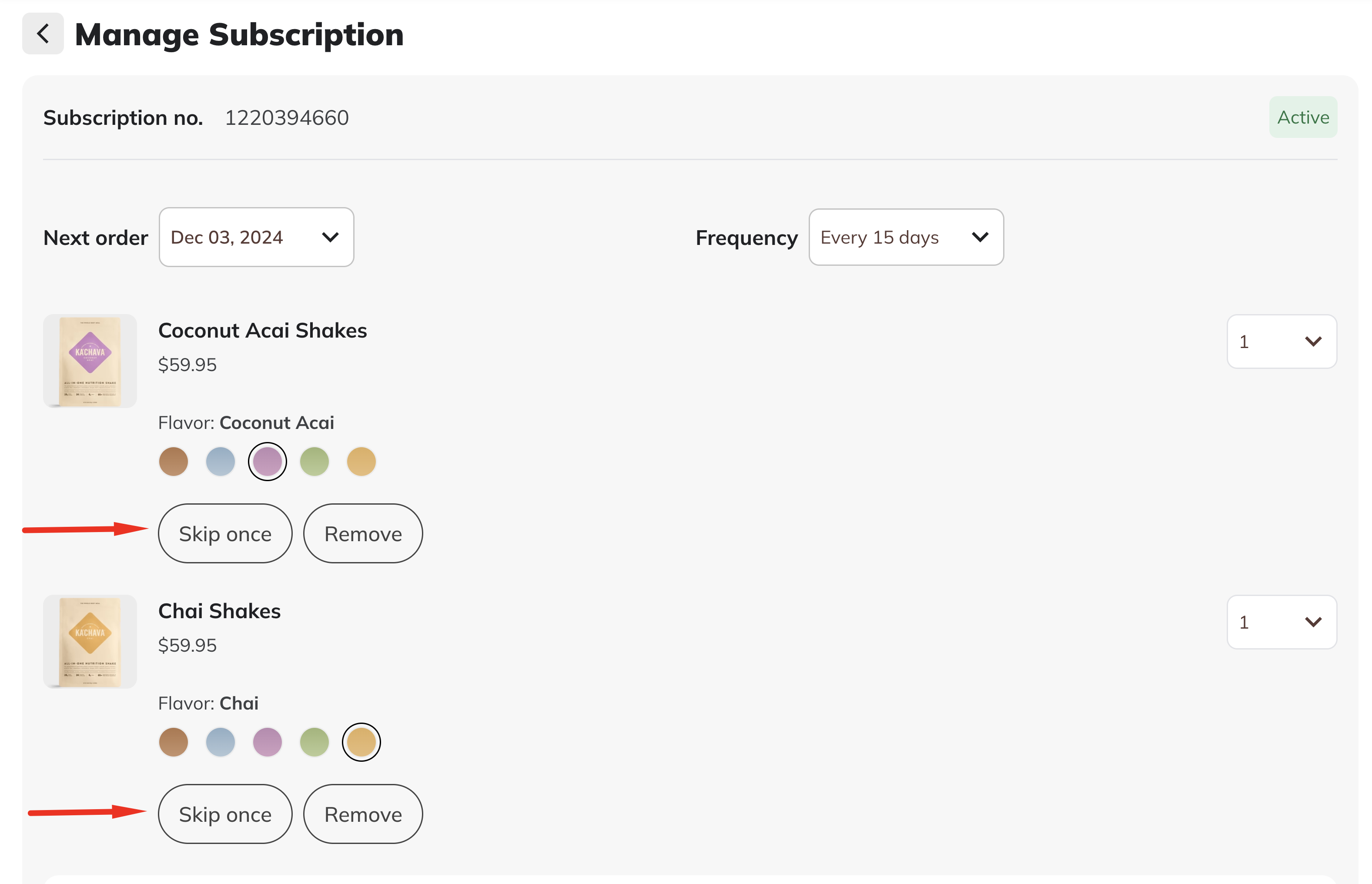Image resolution: width=1372 pixels, height=884 pixels.
Task: Open the Chai Shakes product thumbnail
Action: coord(90,642)
